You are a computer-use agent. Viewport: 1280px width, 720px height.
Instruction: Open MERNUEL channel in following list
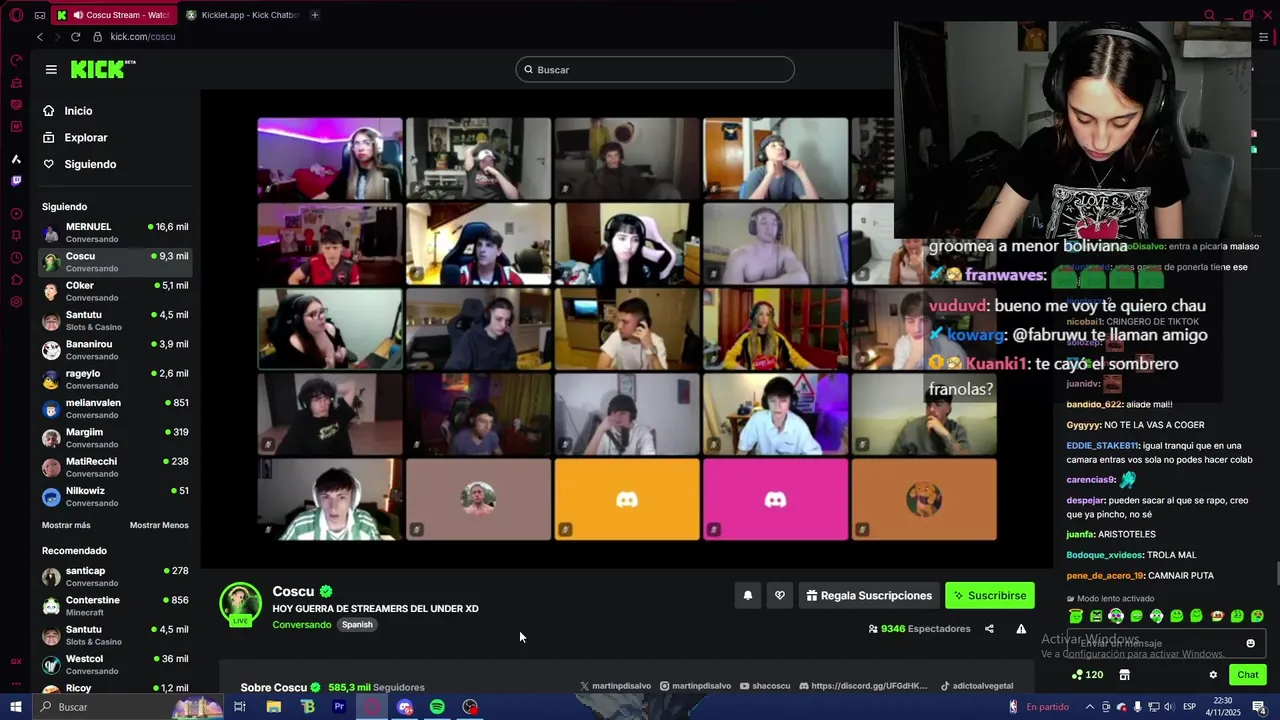click(x=115, y=232)
